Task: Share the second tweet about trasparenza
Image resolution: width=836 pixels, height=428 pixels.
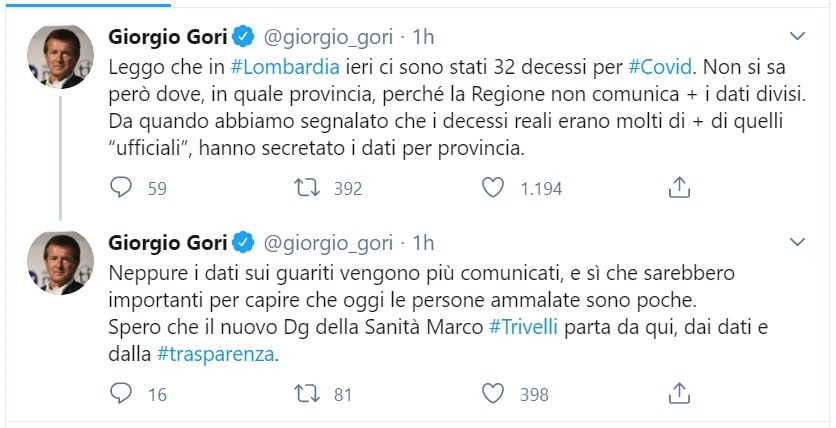Action: click(x=679, y=393)
